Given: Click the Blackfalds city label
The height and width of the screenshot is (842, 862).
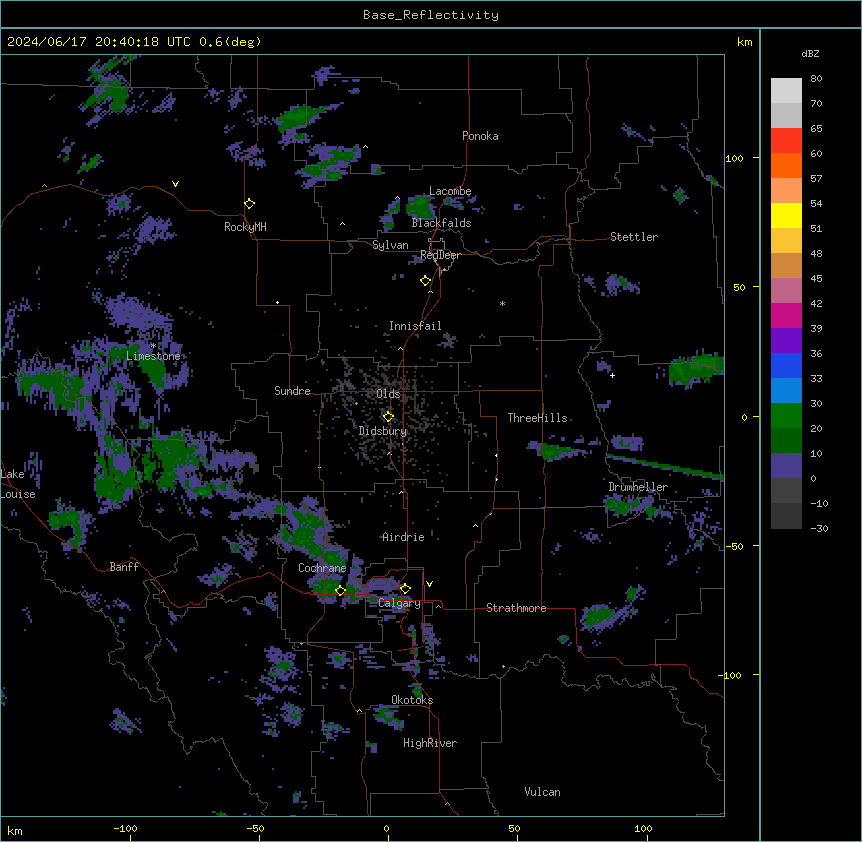Looking at the screenshot, I should 441,223.
